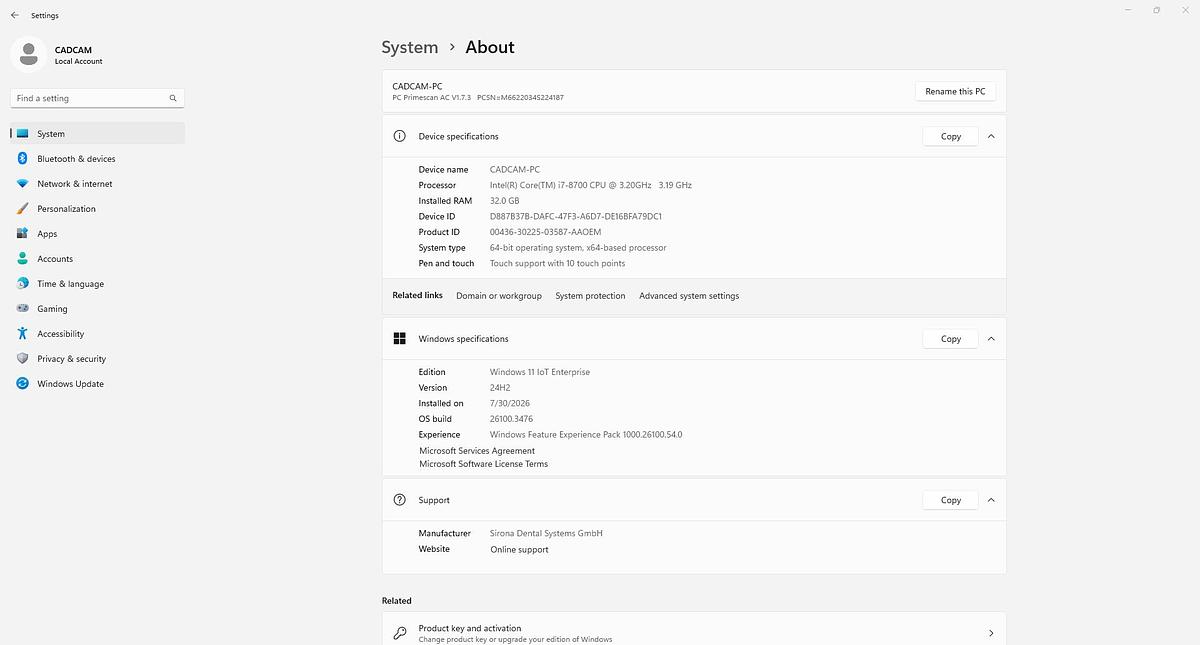Click the Privacy & security shield icon
This screenshot has width=1200, height=645.
pos(22,359)
